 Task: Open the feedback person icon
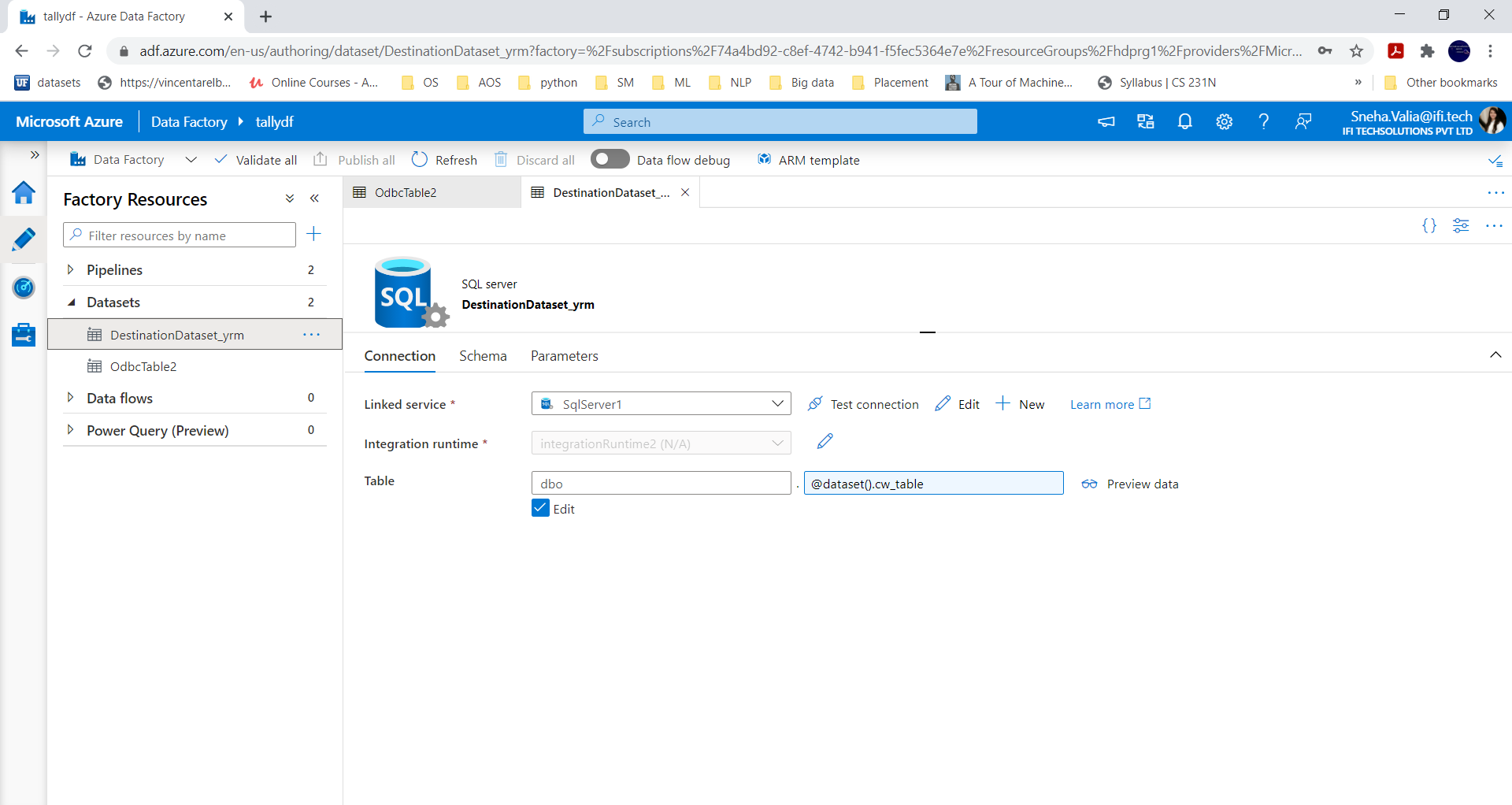(x=1303, y=121)
